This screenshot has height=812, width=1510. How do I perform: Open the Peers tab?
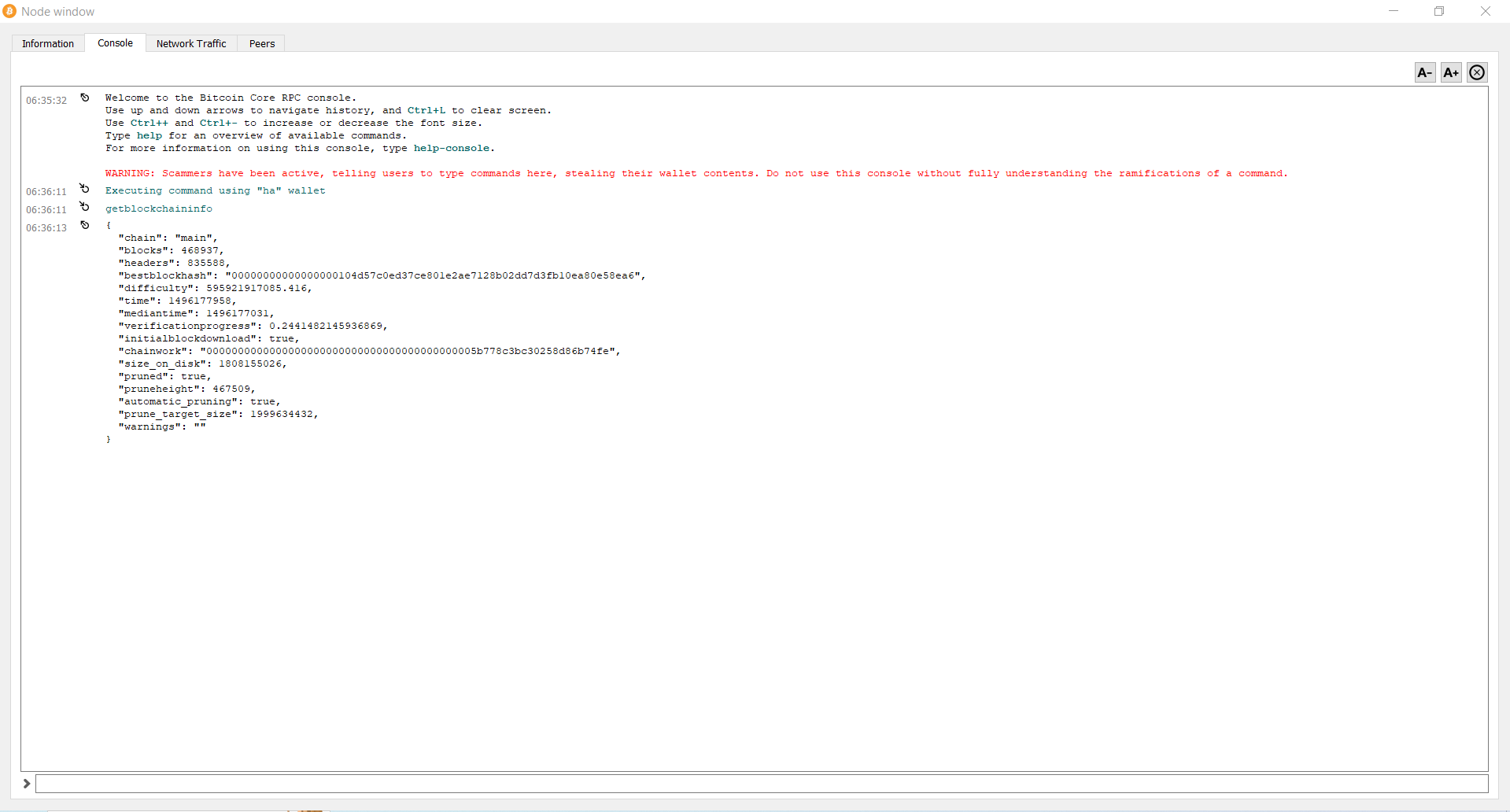[x=262, y=43]
